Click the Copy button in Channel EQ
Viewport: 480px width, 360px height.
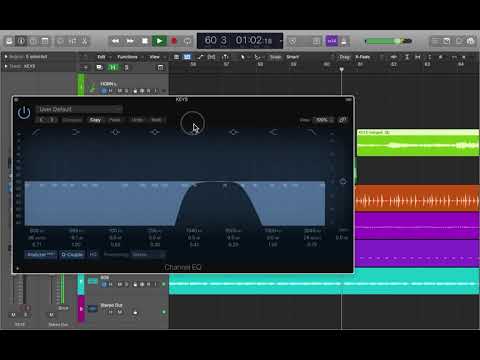[95, 120]
